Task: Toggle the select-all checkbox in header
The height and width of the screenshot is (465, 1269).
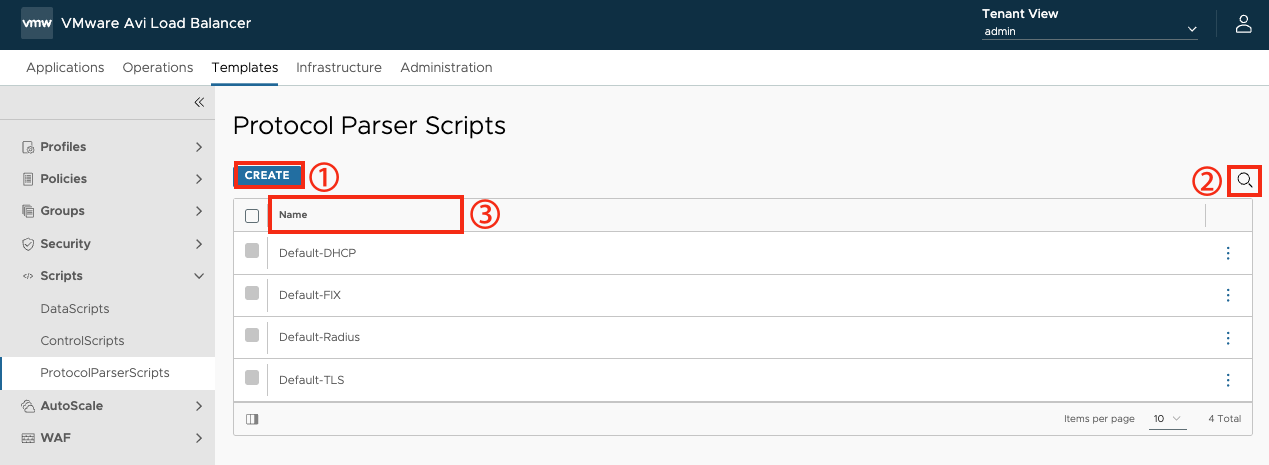Action: (252, 215)
